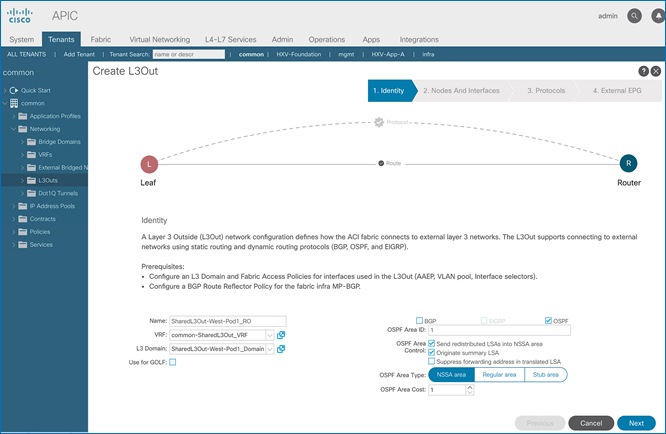This screenshot has height=434, width=666.
Task: Expand the Application Profiles tree node
Action: pyautogui.click(x=14, y=116)
